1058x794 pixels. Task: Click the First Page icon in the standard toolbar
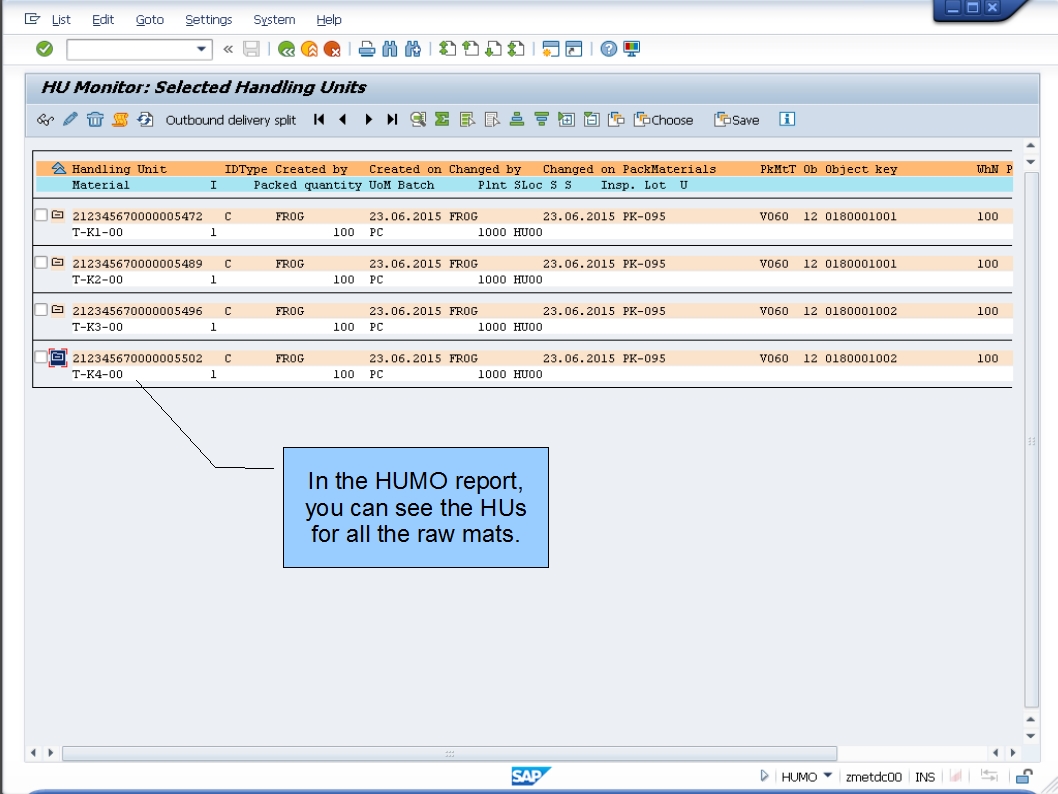(447, 49)
